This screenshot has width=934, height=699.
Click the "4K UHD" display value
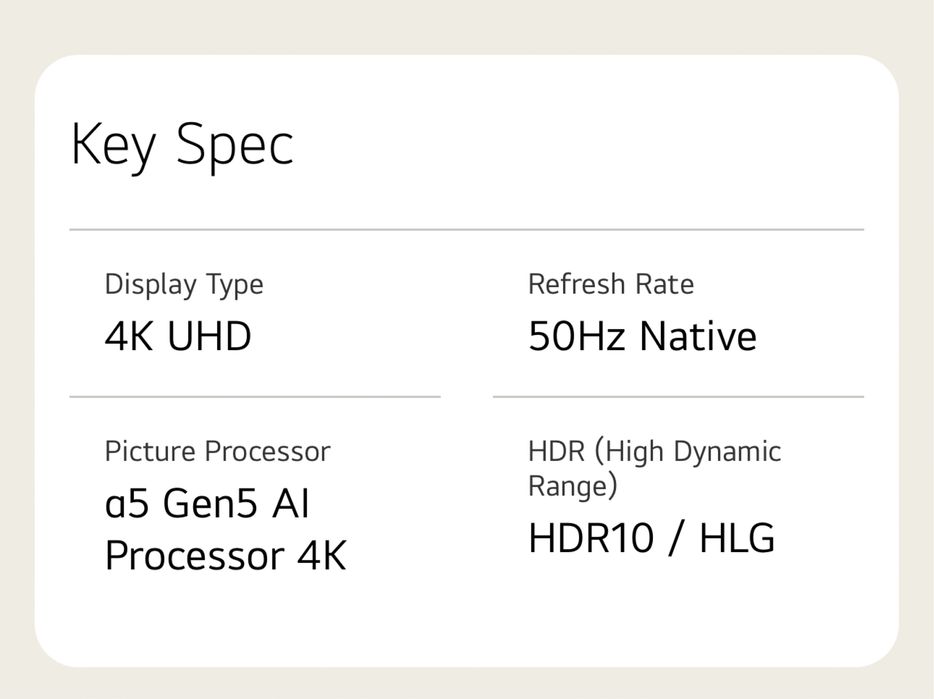tap(178, 336)
